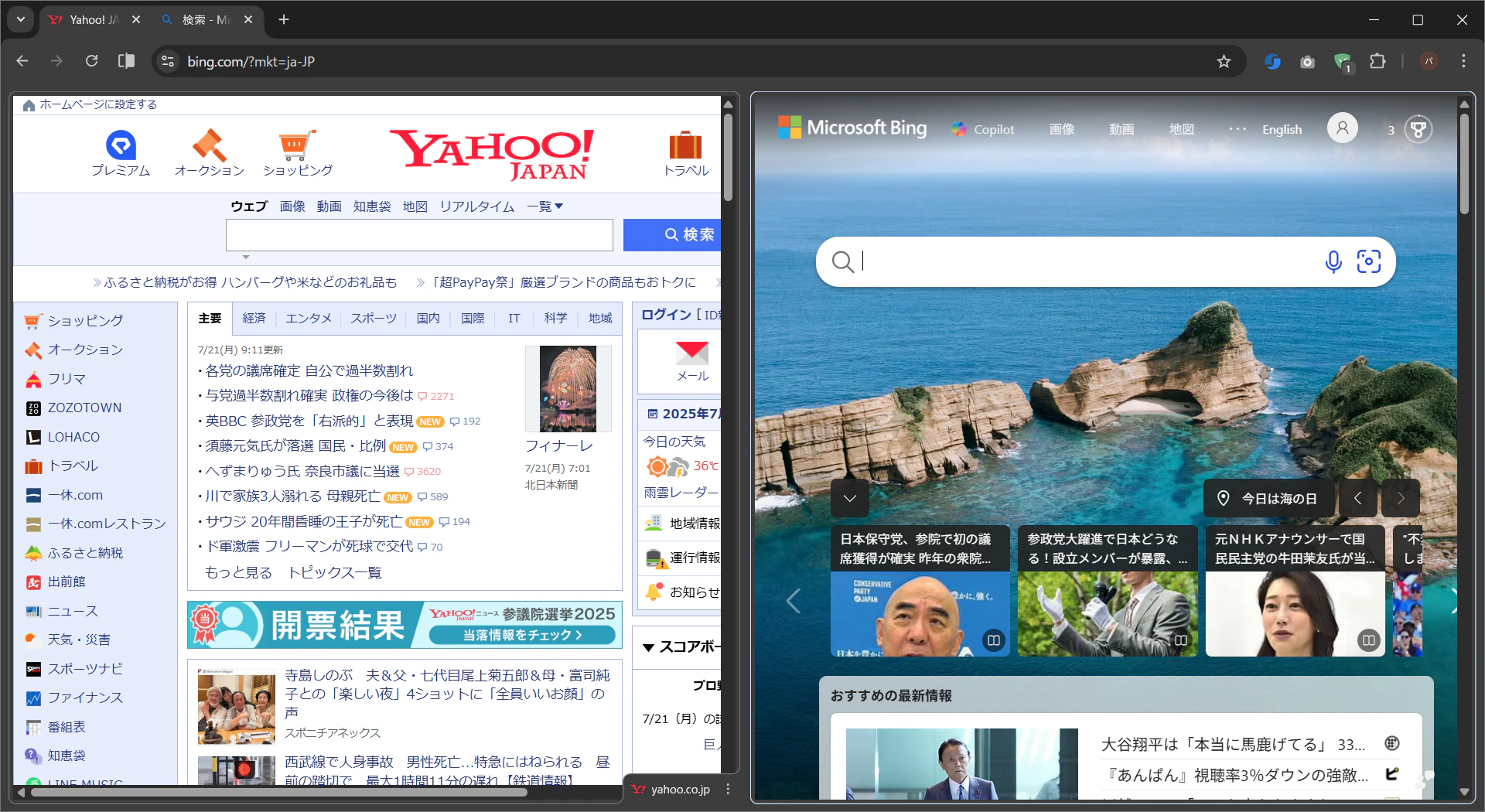1485x812 pixels.
Task: Click the Yahoo ログイン link
Action: point(667,315)
